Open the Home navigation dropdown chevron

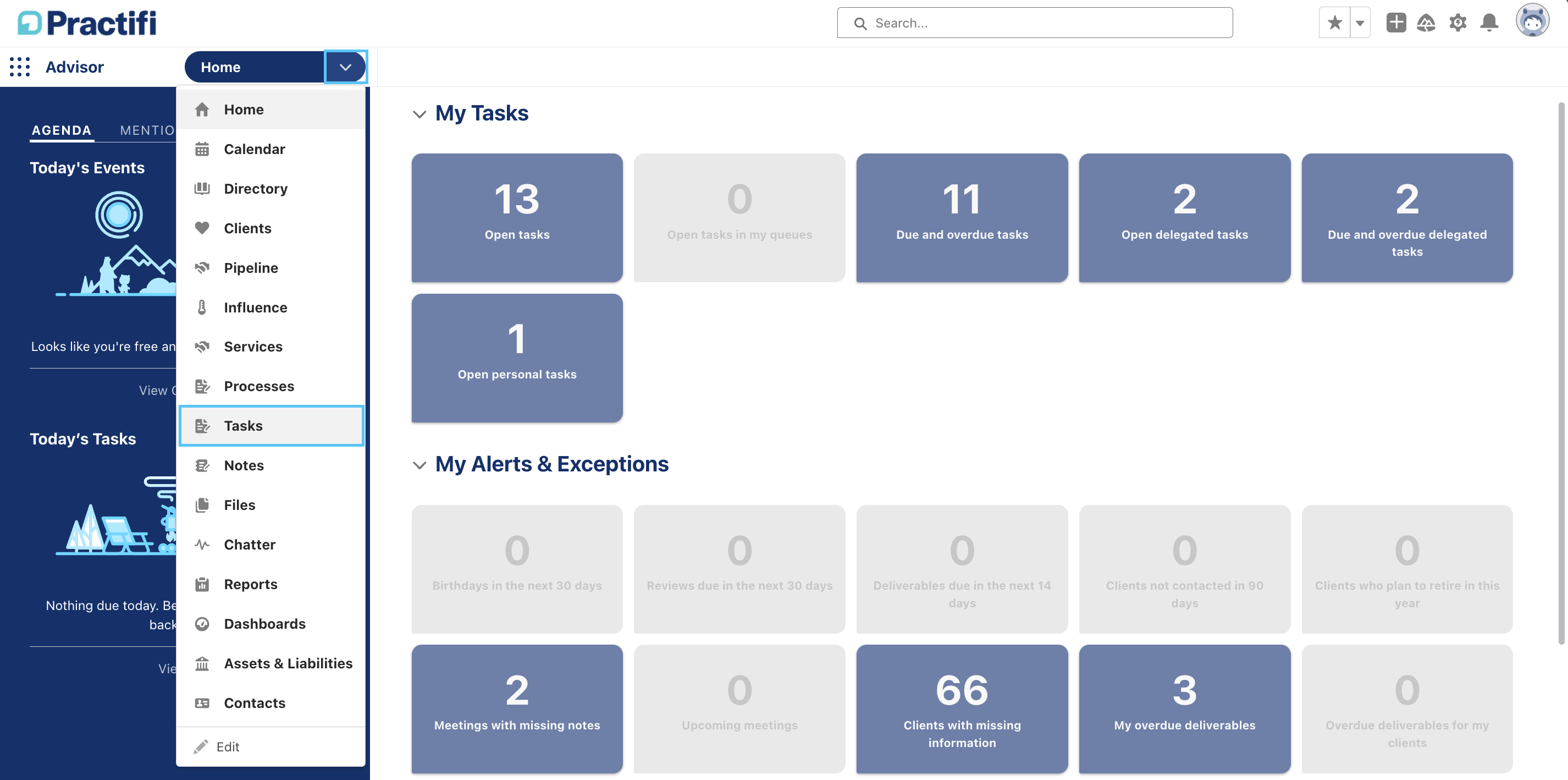345,67
